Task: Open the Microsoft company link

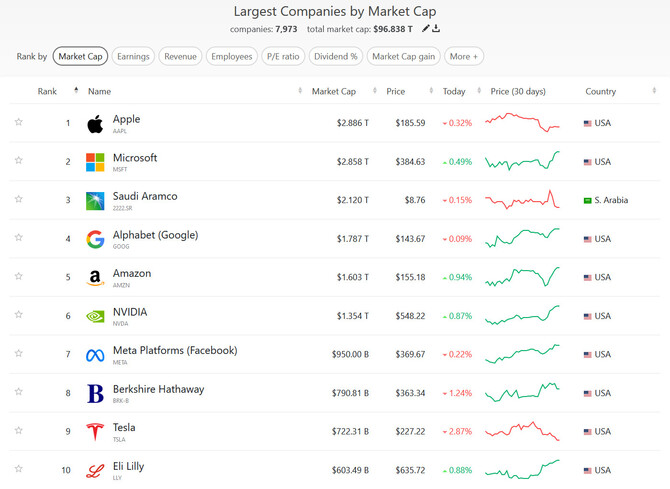Action: (x=135, y=158)
